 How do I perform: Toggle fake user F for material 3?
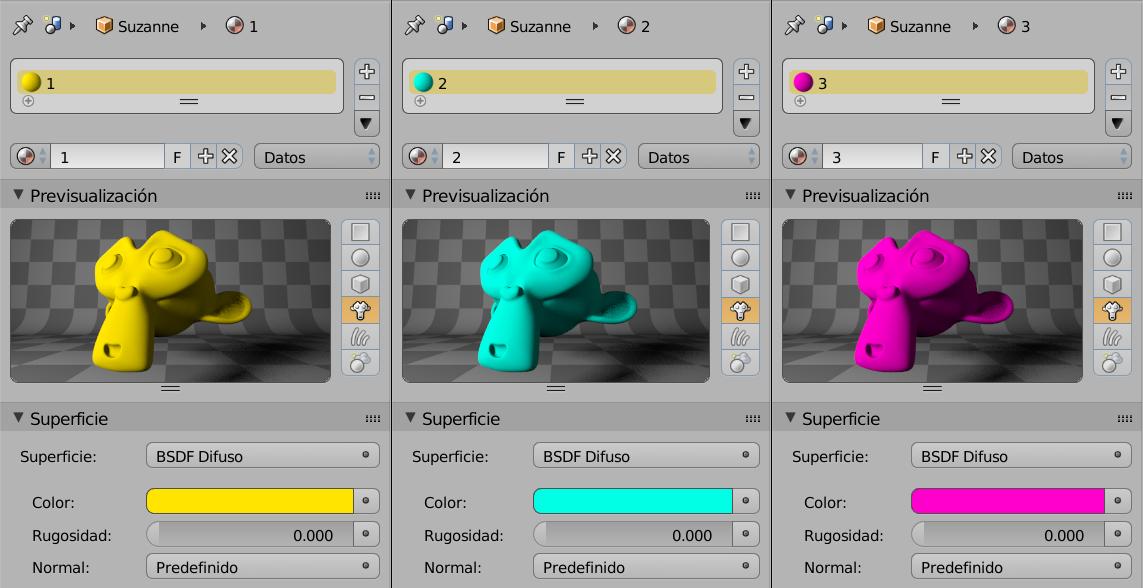[x=935, y=157]
